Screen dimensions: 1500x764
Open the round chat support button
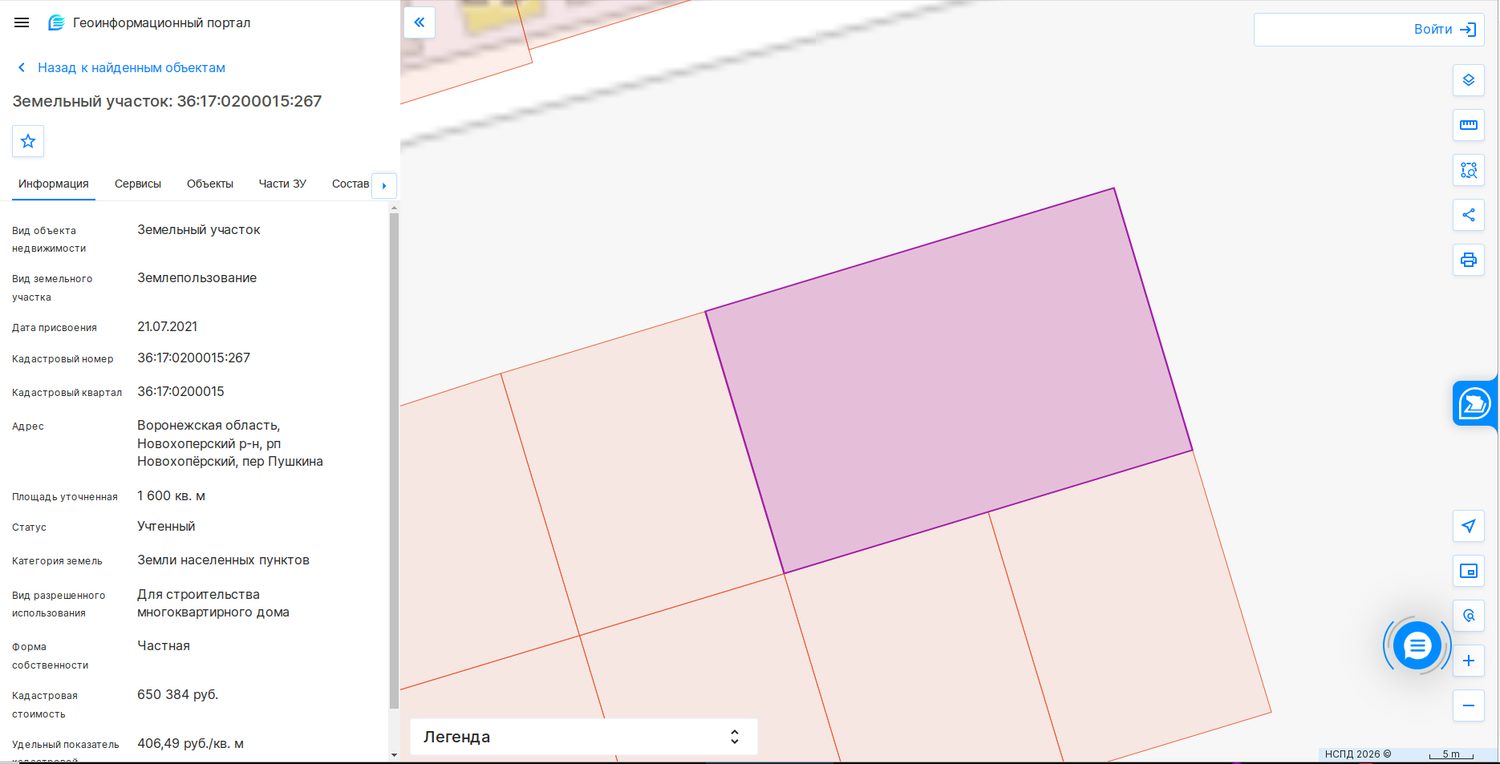1417,646
